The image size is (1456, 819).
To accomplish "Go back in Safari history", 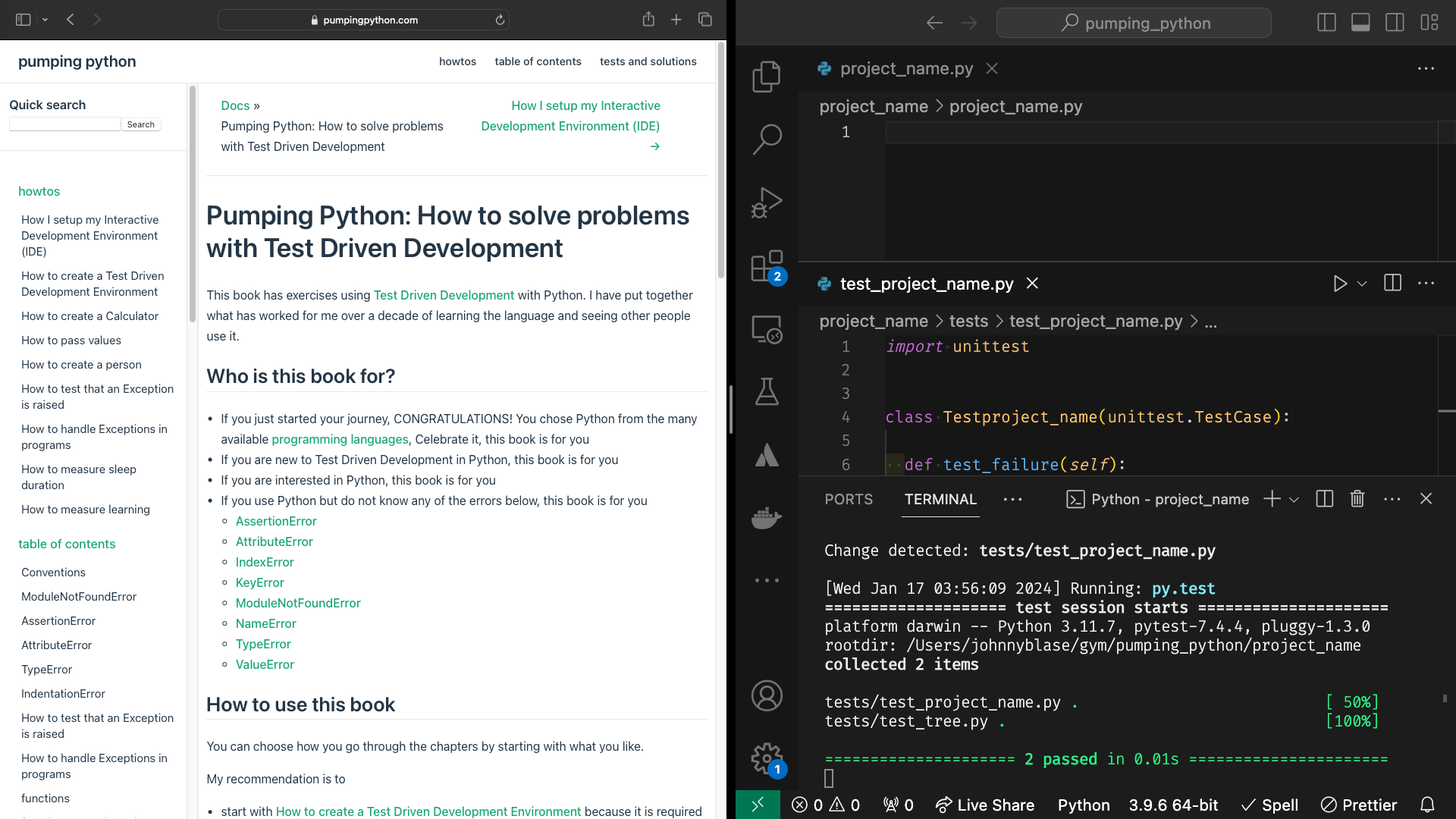I will click(x=70, y=19).
